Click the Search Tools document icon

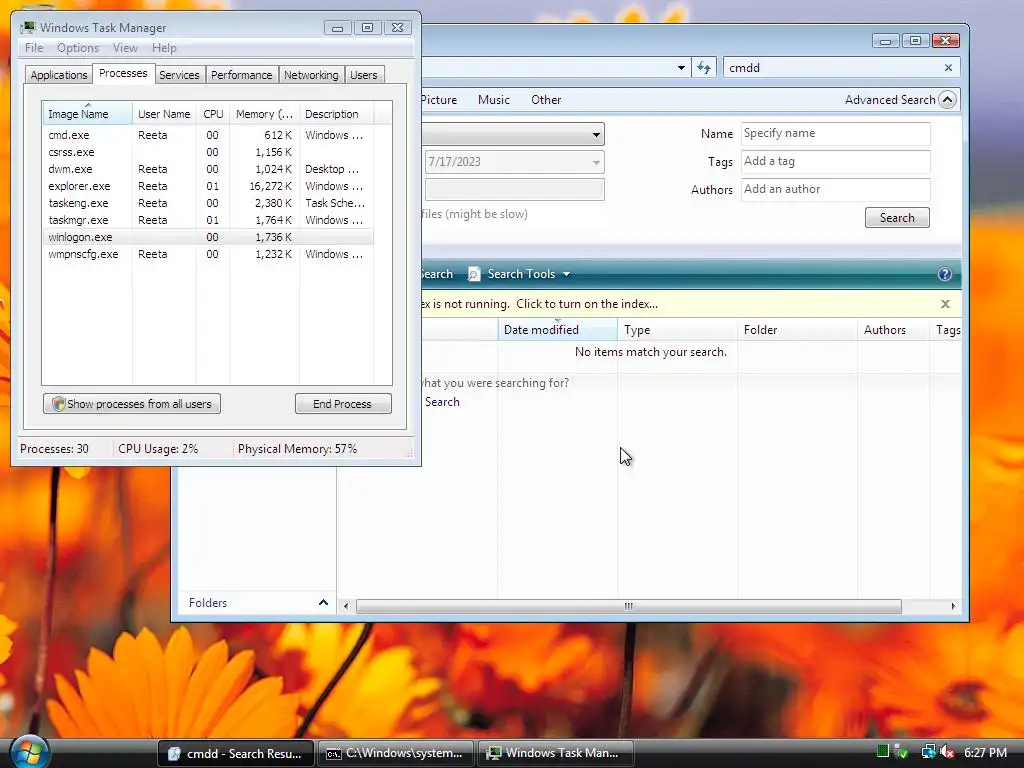pyautogui.click(x=474, y=274)
